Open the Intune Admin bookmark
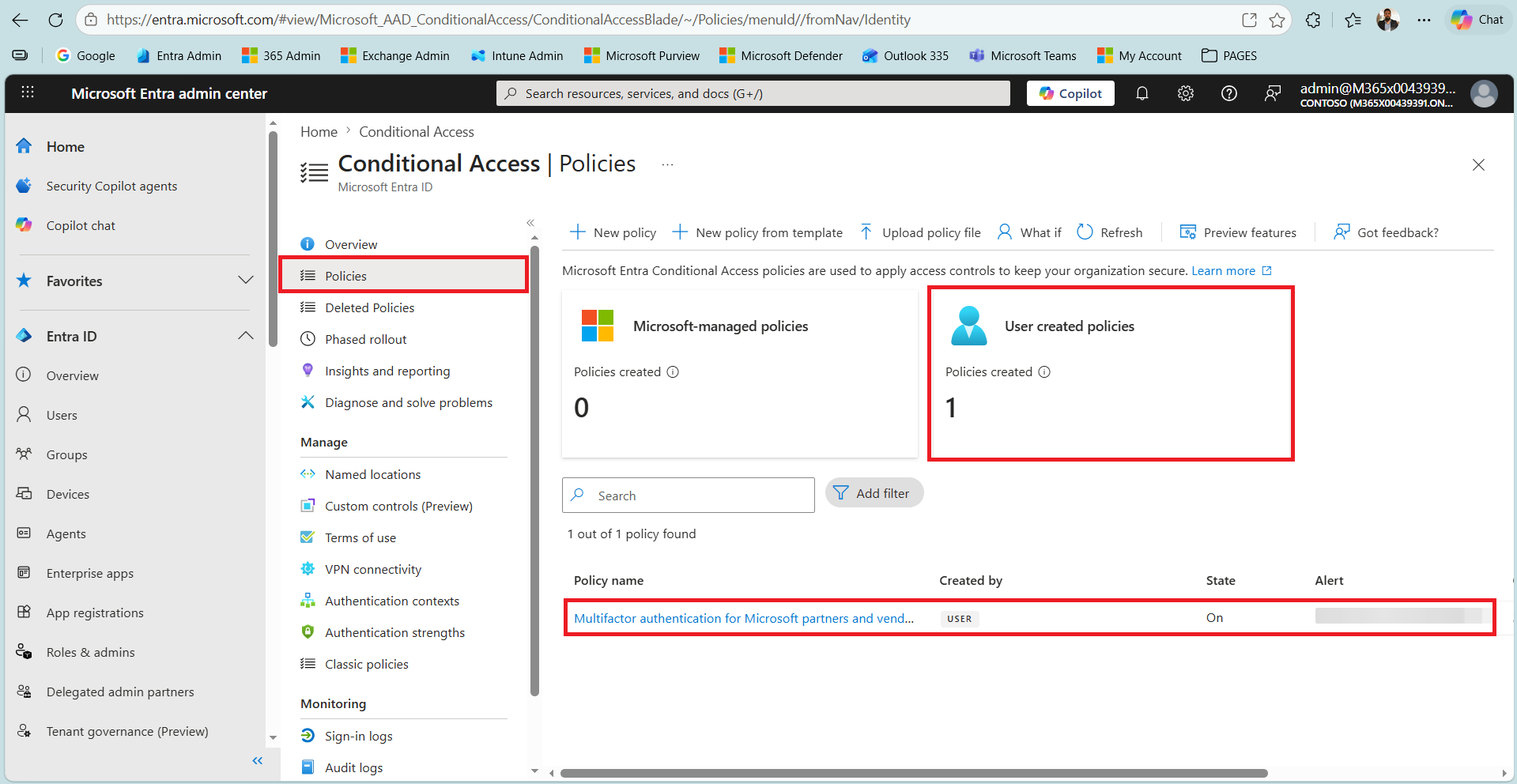Viewport: 1517px width, 784px height. (x=517, y=55)
